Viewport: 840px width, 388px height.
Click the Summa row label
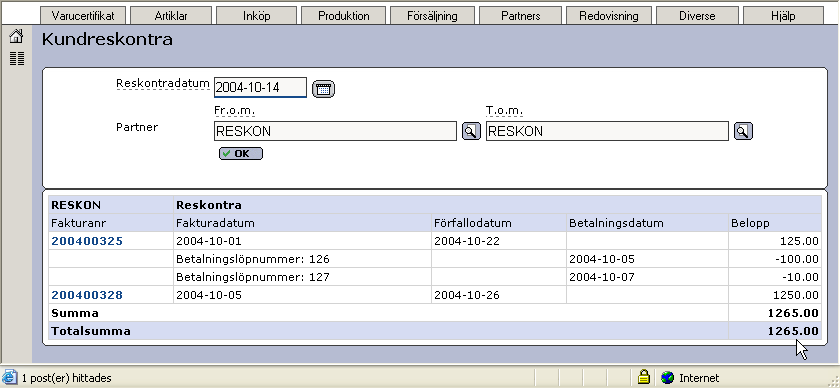click(74, 313)
